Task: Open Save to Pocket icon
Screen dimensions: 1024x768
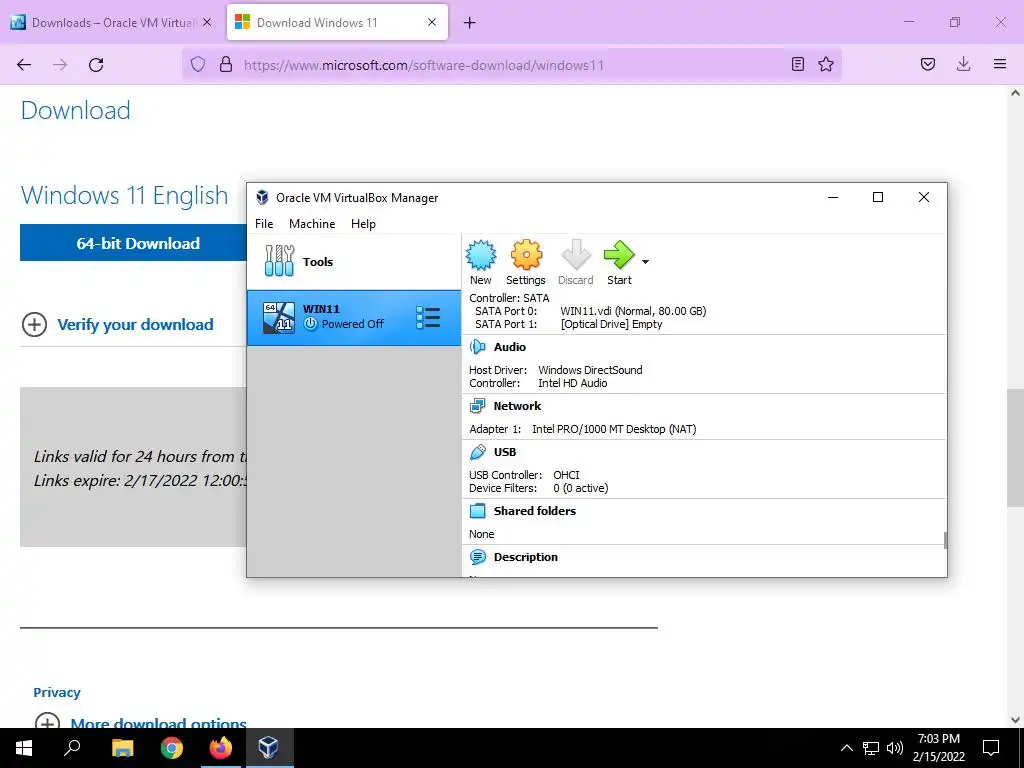Action: click(927, 64)
